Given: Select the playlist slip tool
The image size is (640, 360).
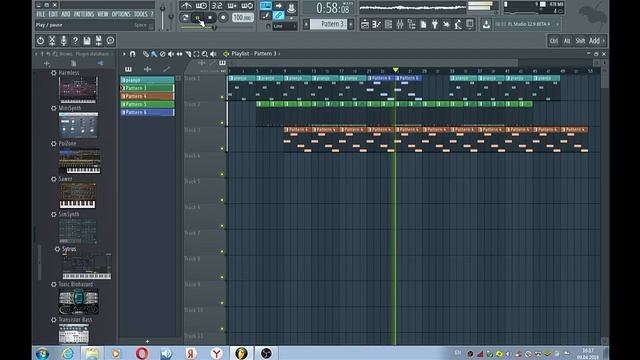Looking at the screenshot, I should point(180,54).
